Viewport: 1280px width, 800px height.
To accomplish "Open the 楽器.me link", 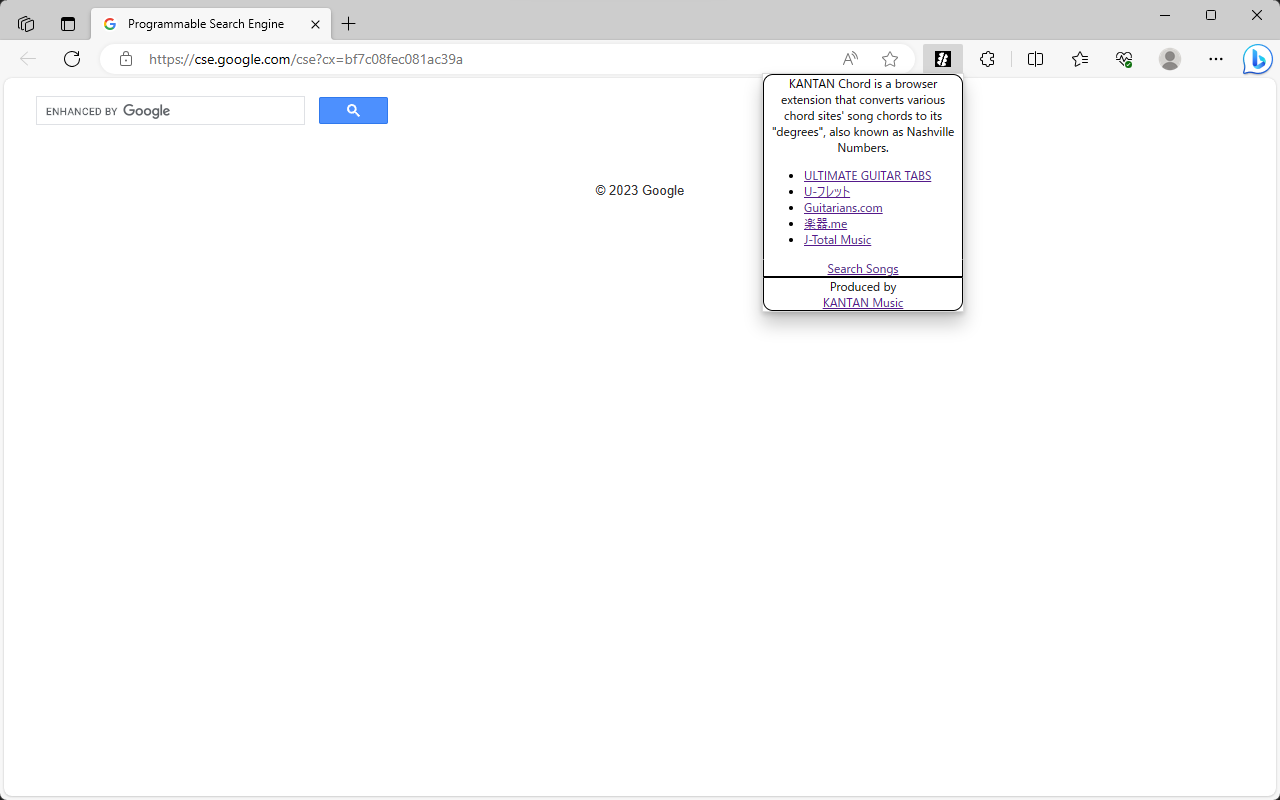I will point(825,224).
